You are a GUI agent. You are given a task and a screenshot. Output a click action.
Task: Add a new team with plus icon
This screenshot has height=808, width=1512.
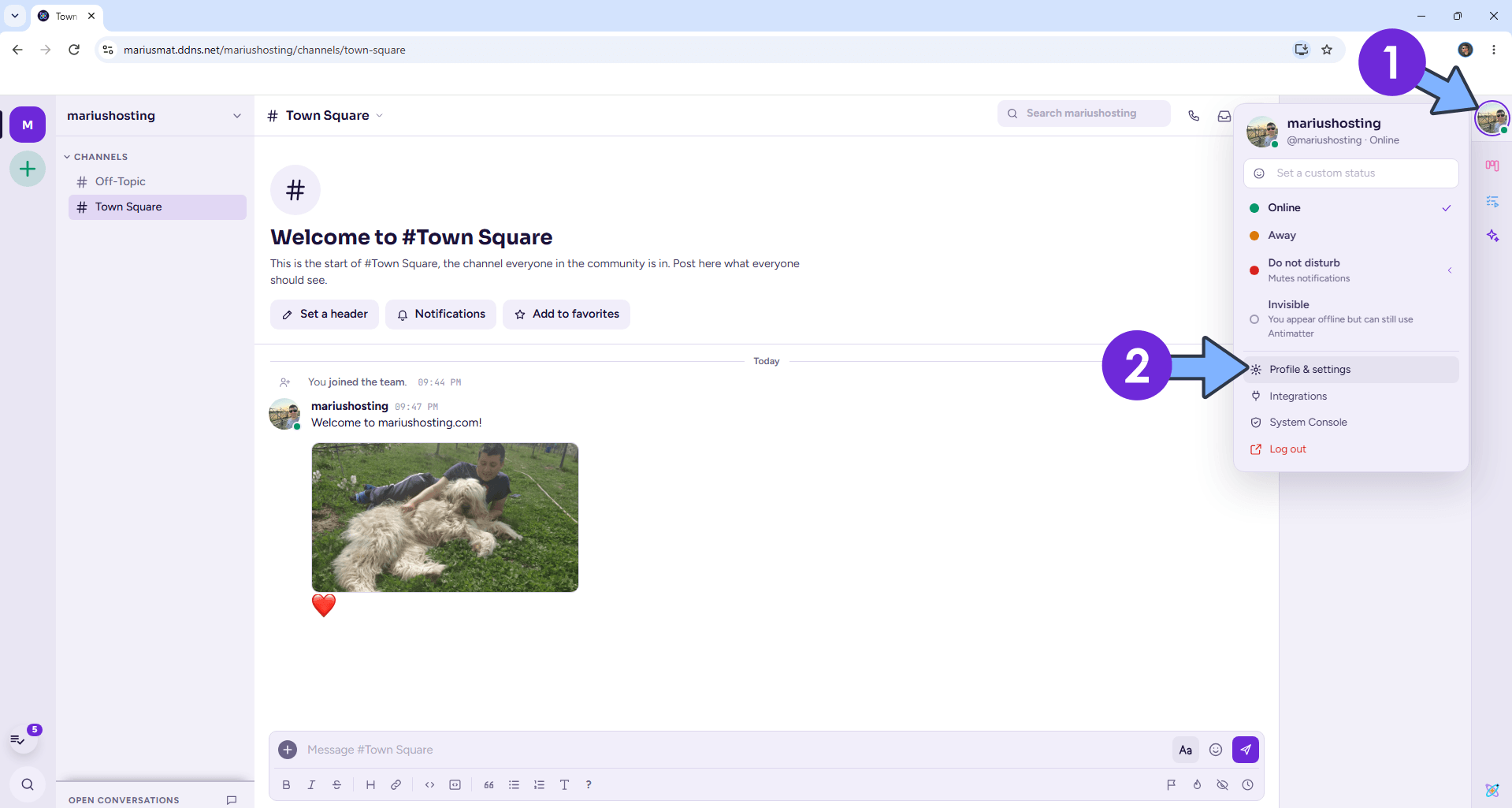click(x=28, y=169)
